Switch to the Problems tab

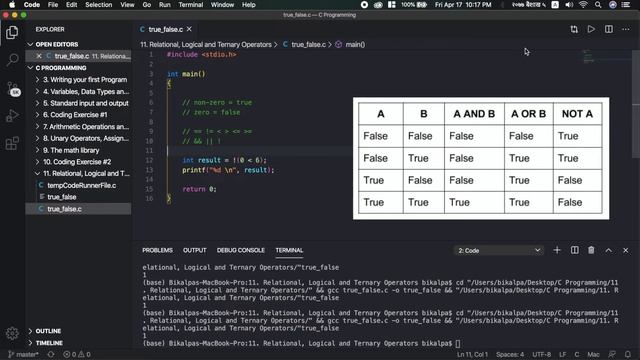click(157, 250)
